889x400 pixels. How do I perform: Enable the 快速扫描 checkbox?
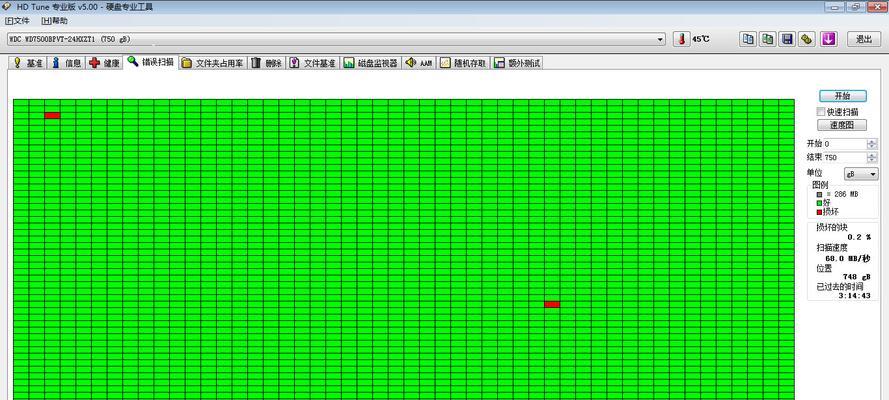click(x=820, y=112)
